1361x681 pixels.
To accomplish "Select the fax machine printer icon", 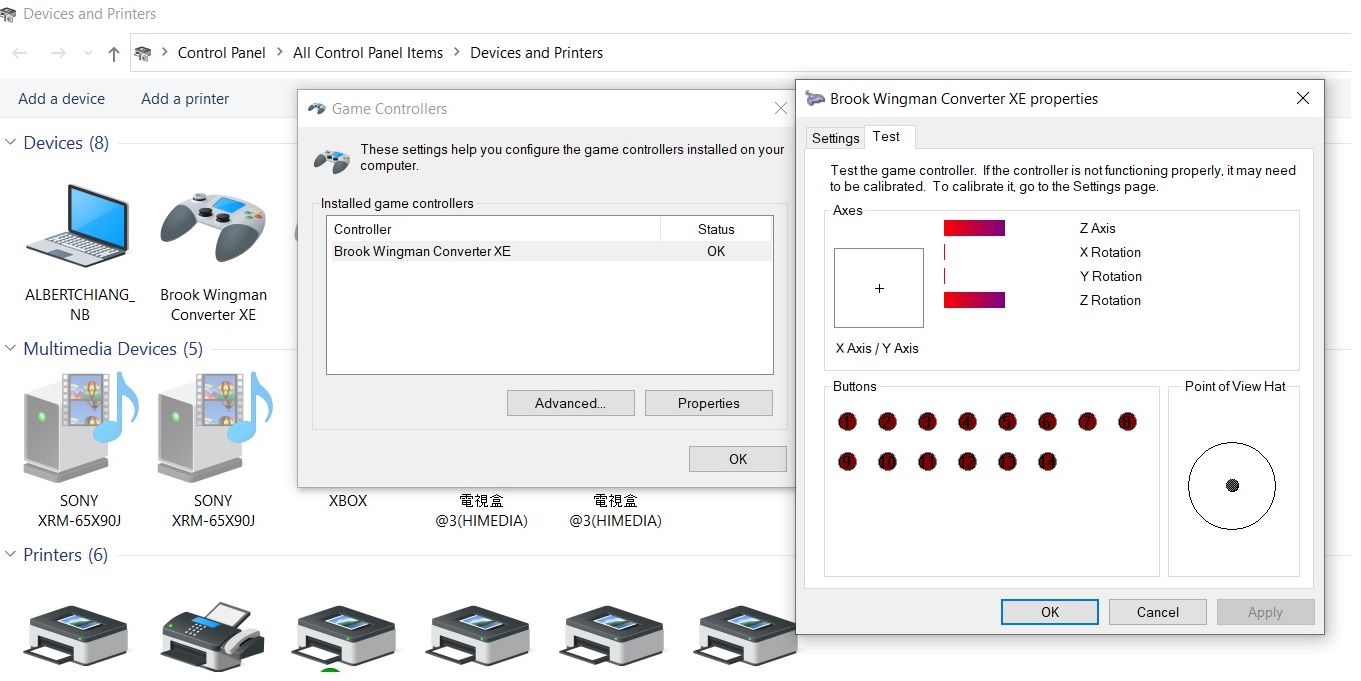I will tap(213, 636).
